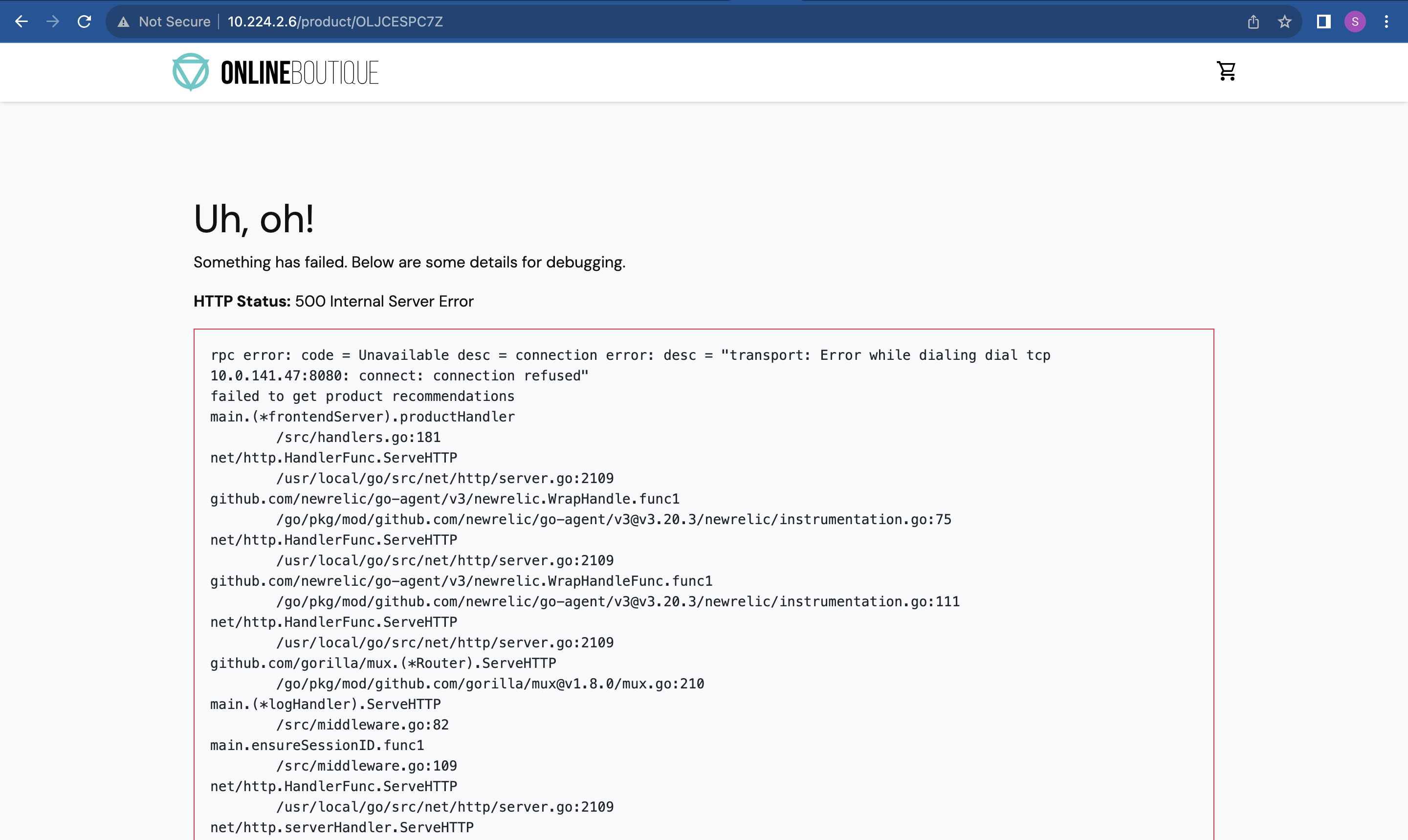Viewport: 1408px width, 840px height.
Task: Click 'failed to get product recommendations' line
Action: (x=362, y=396)
